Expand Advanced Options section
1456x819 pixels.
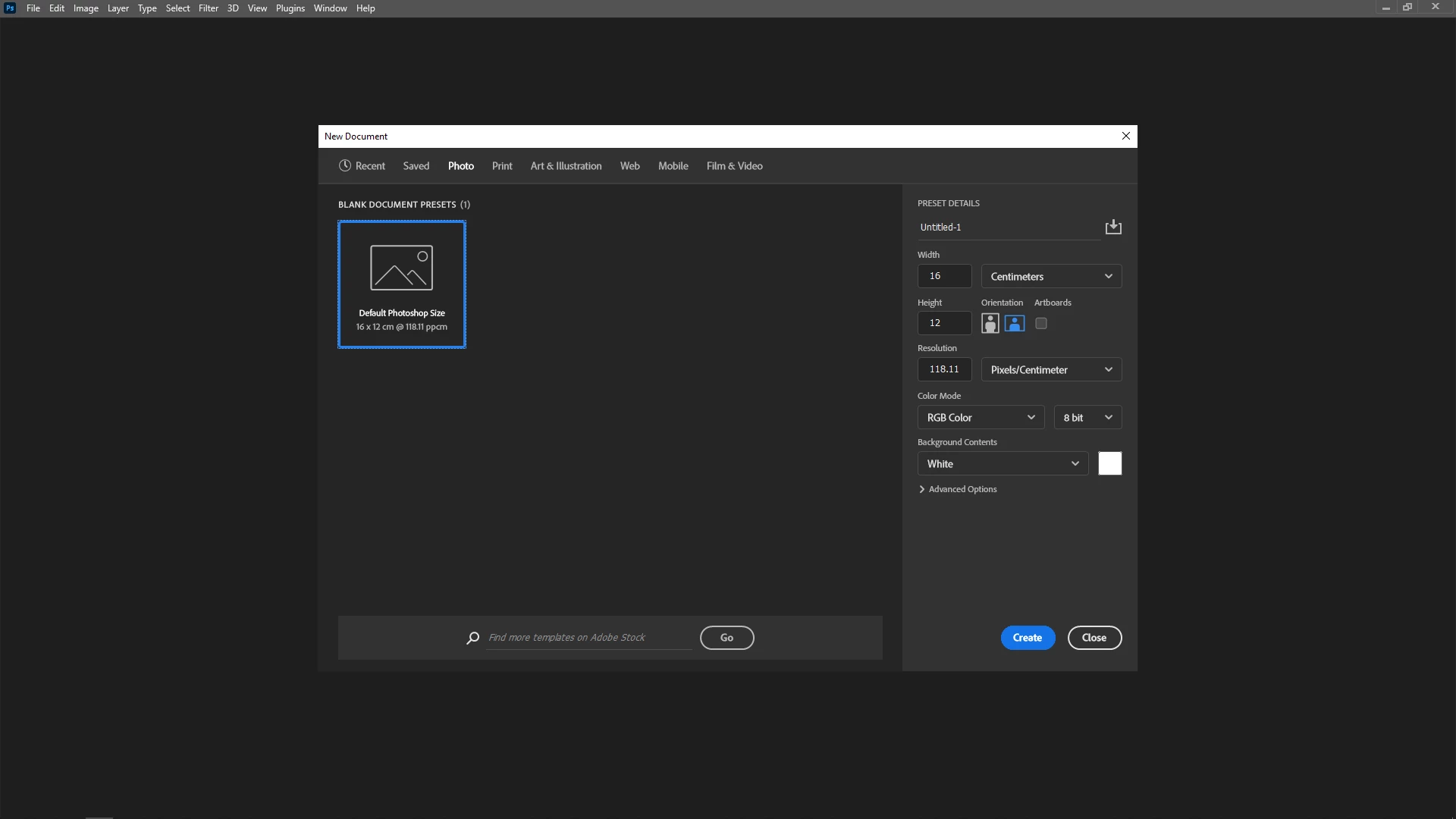(x=957, y=489)
